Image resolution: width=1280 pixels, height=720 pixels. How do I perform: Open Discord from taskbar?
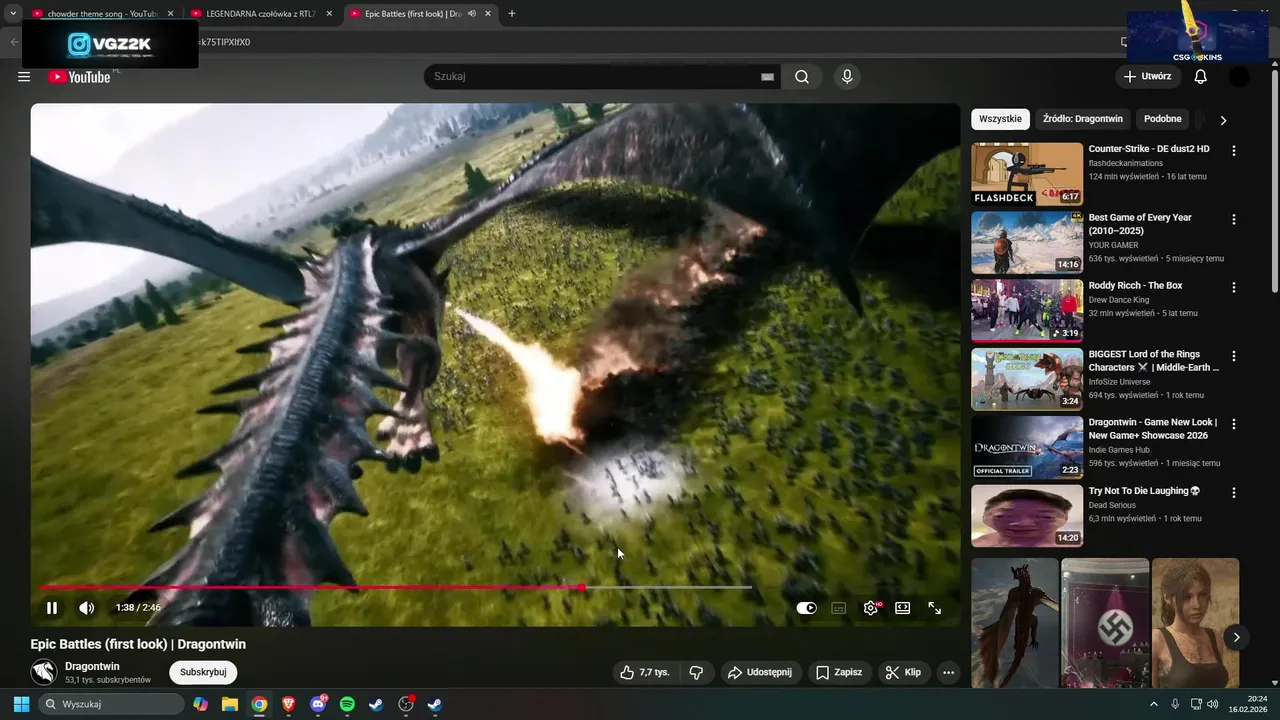tap(318, 704)
